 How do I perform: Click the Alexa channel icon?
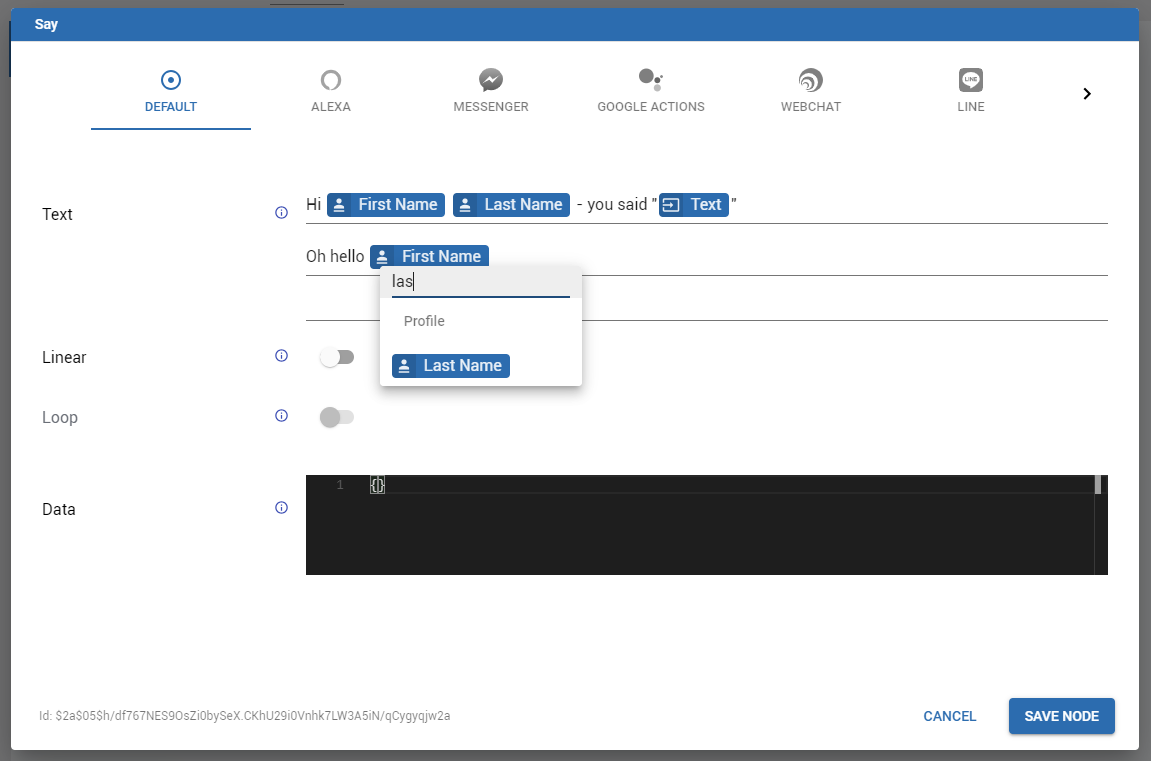click(x=331, y=80)
